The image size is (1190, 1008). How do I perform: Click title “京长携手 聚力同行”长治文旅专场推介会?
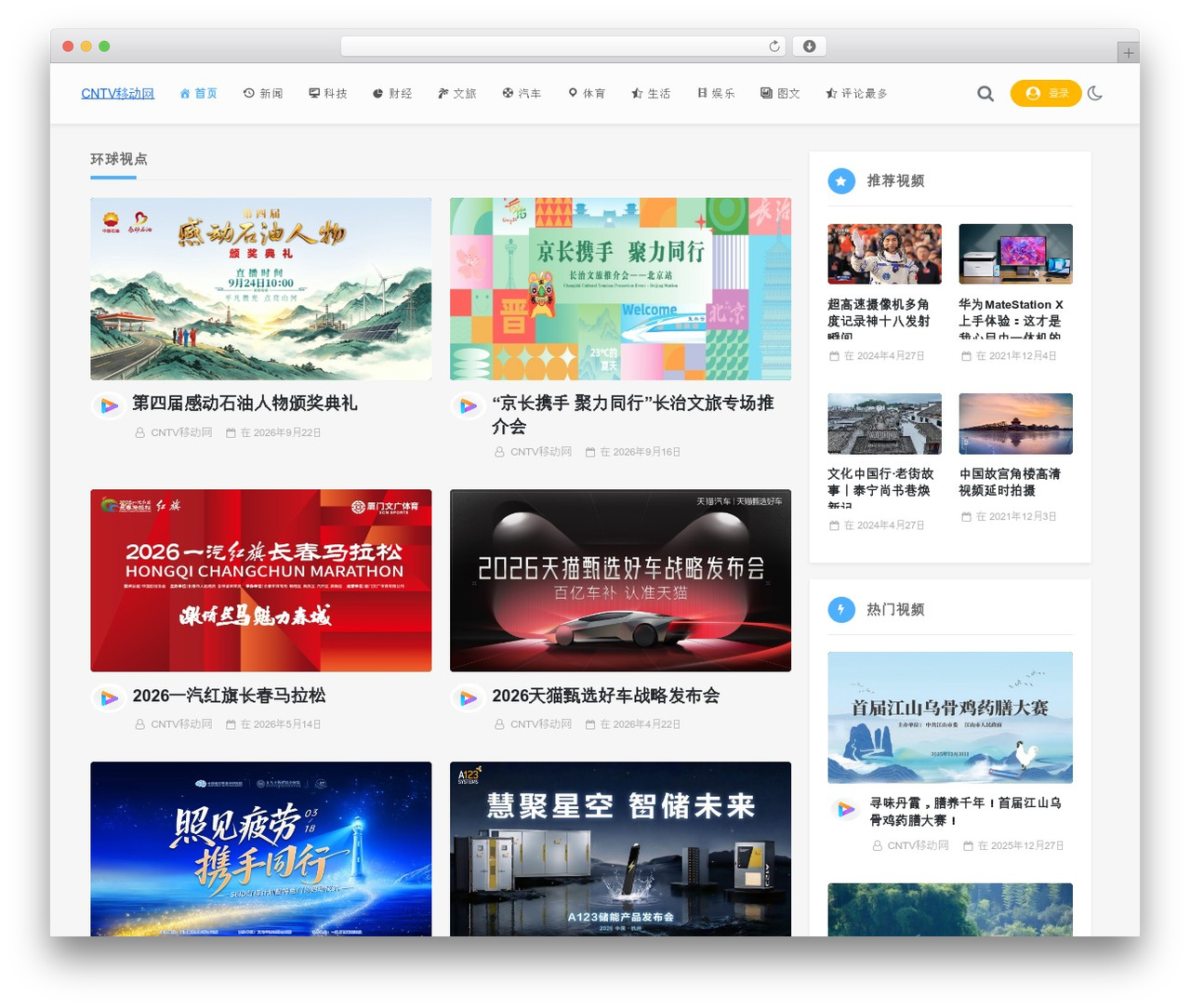tap(632, 415)
